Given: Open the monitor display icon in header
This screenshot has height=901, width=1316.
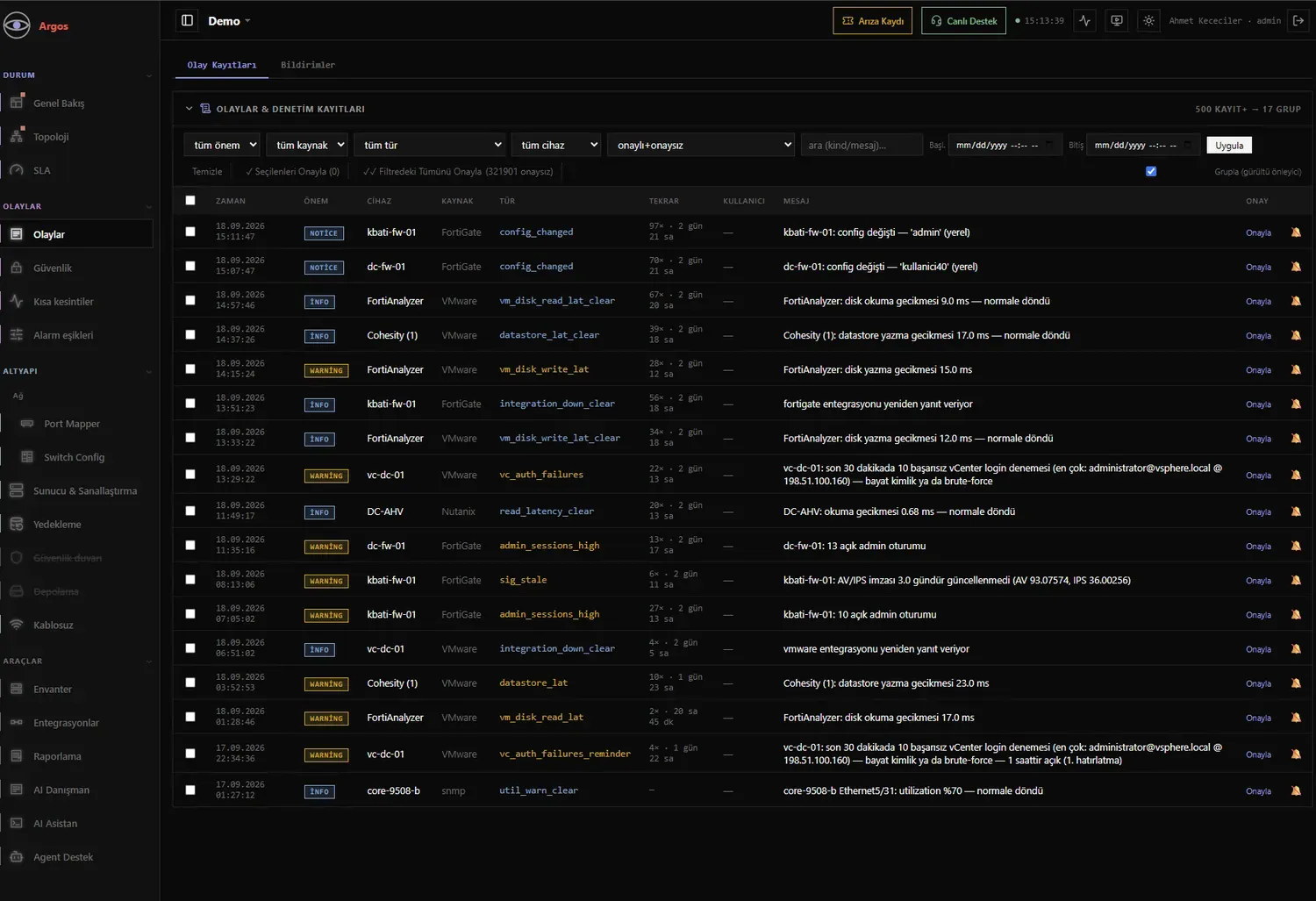Looking at the screenshot, I should [x=1117, y=20].
